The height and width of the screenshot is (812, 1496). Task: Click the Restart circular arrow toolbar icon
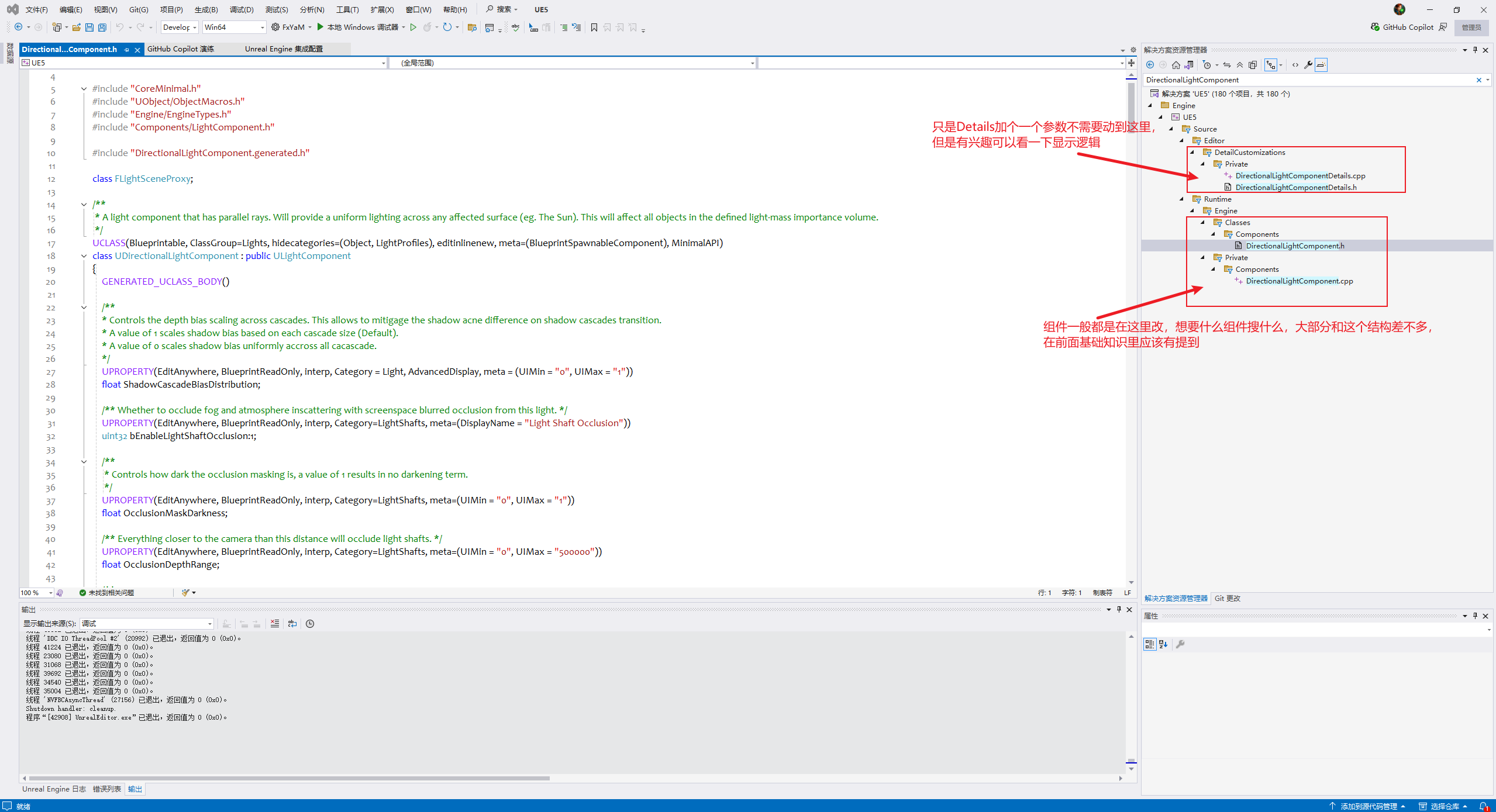(x=447, y=27)
